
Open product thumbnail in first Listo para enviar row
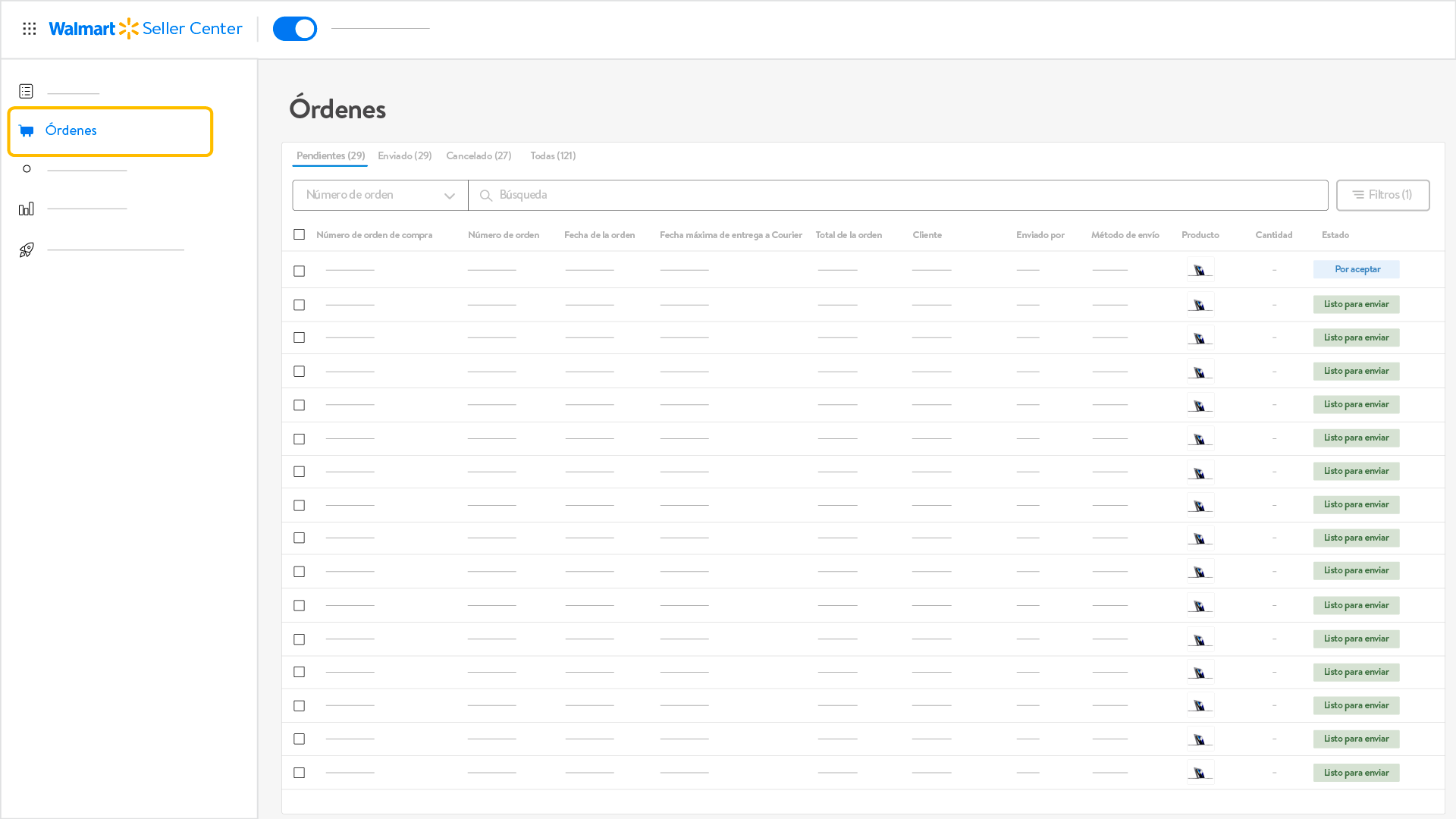click(x=1200, y=305)
